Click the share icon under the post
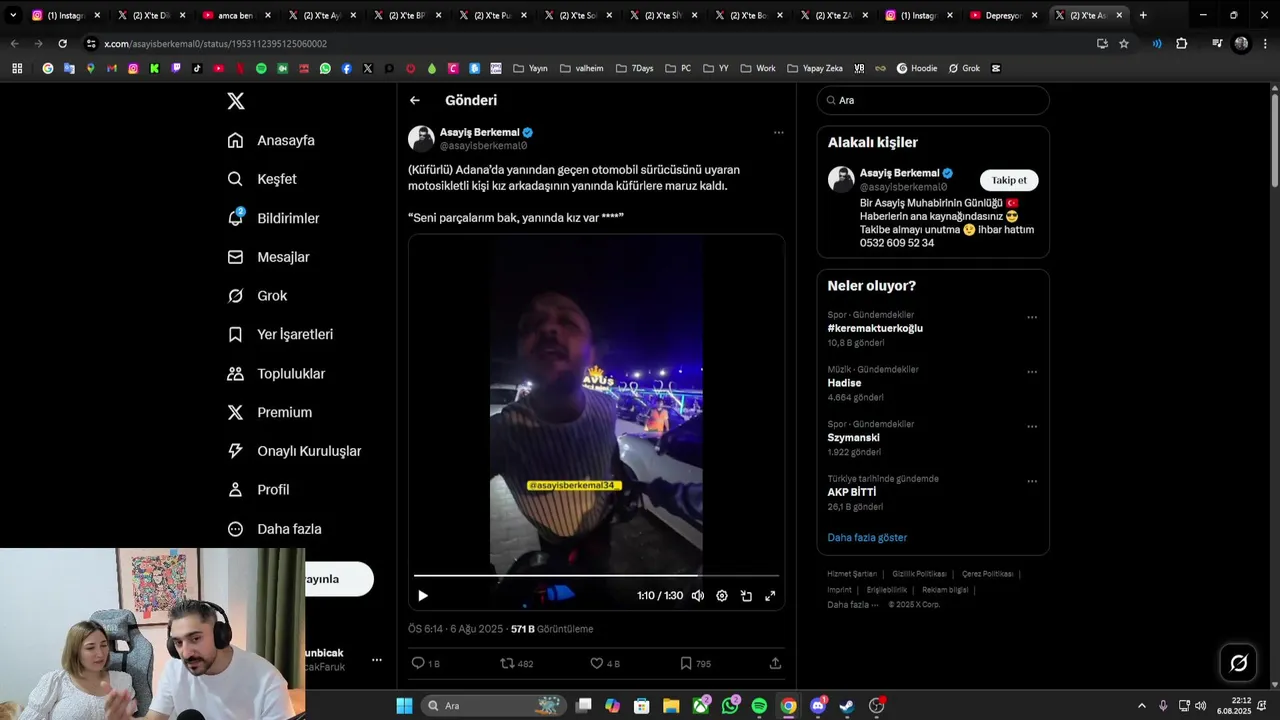Viewport: 1280px width, 720px height. [x=775, y=663]
